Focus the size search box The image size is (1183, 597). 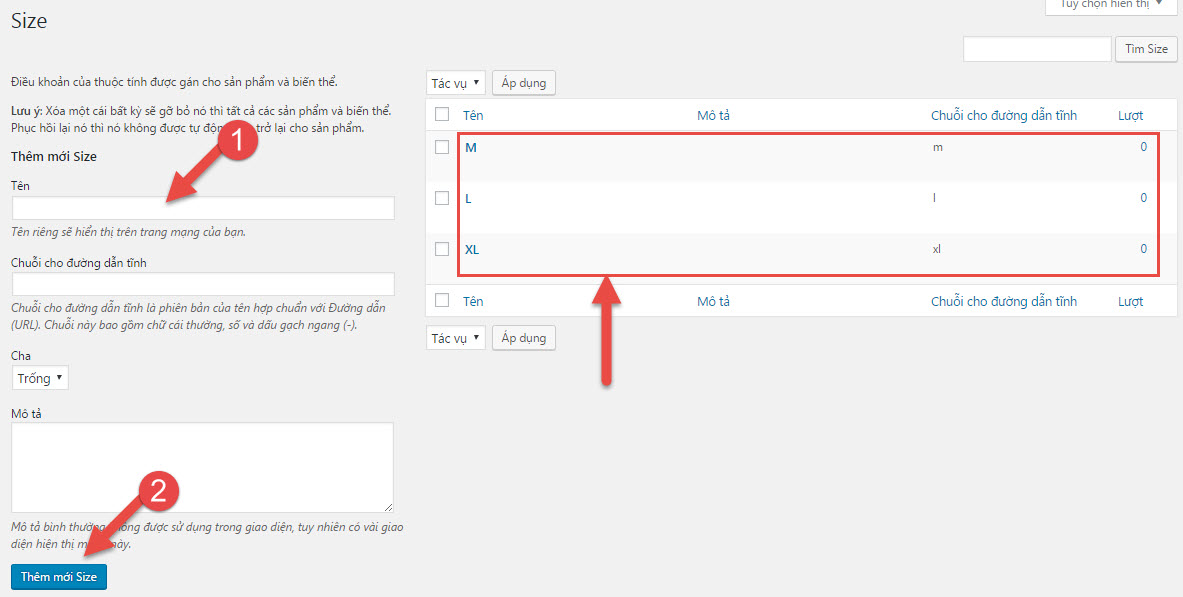coord(1037,49)
